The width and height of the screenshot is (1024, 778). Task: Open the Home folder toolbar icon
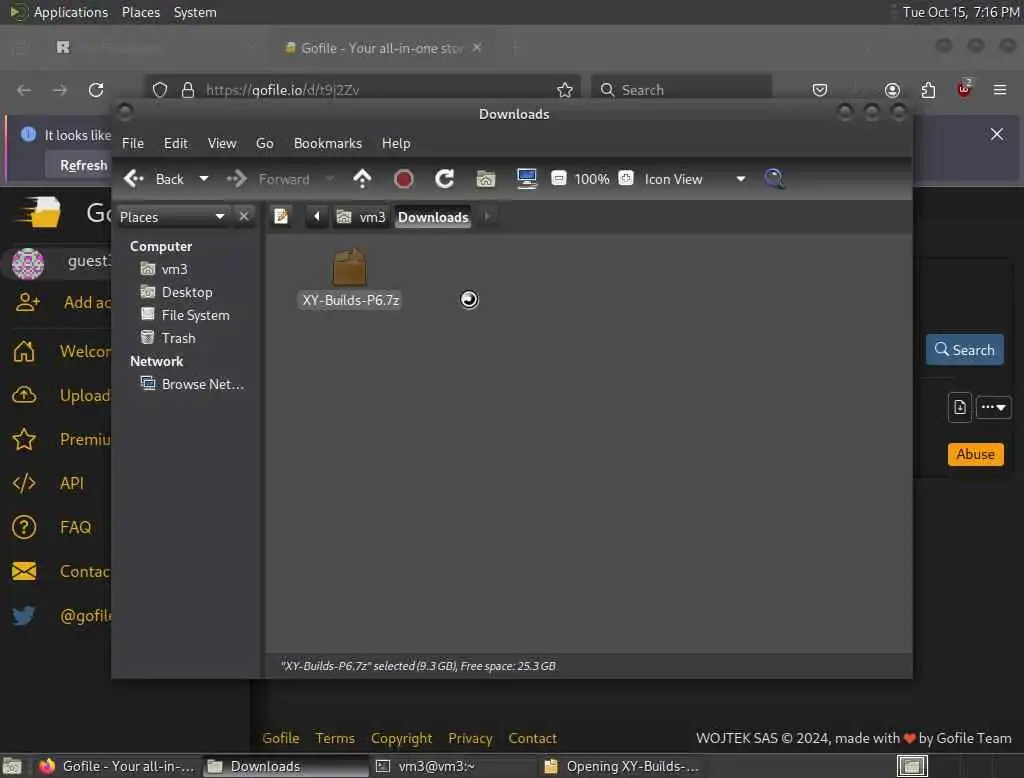pyautogui.click(x=485, y=179)
